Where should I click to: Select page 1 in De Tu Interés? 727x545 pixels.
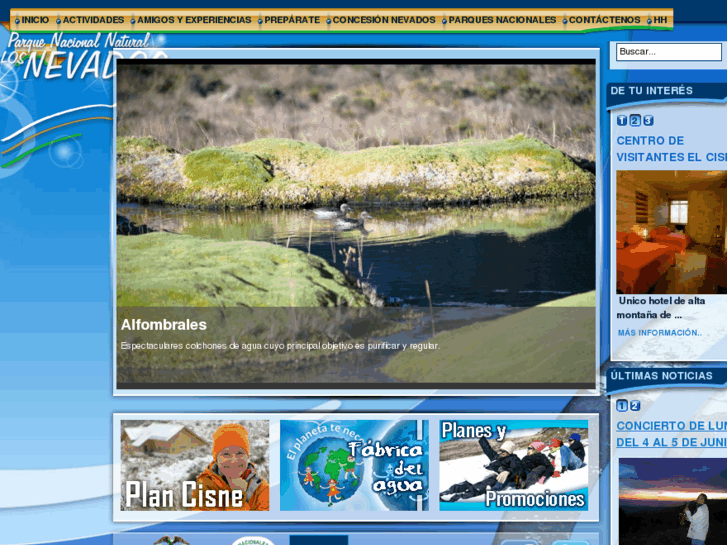tap(622, 121)
